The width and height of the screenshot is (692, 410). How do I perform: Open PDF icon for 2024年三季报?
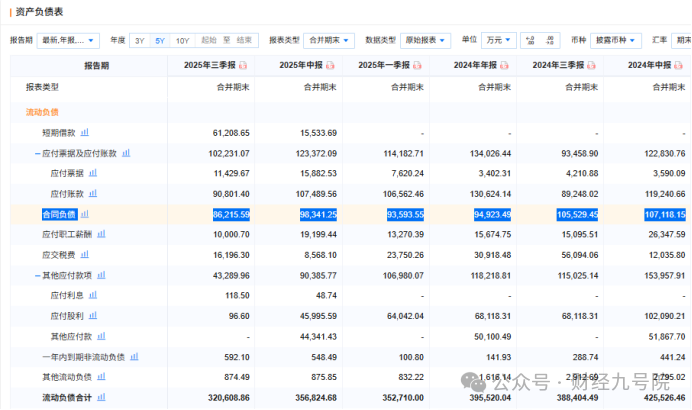click(591, 65)
